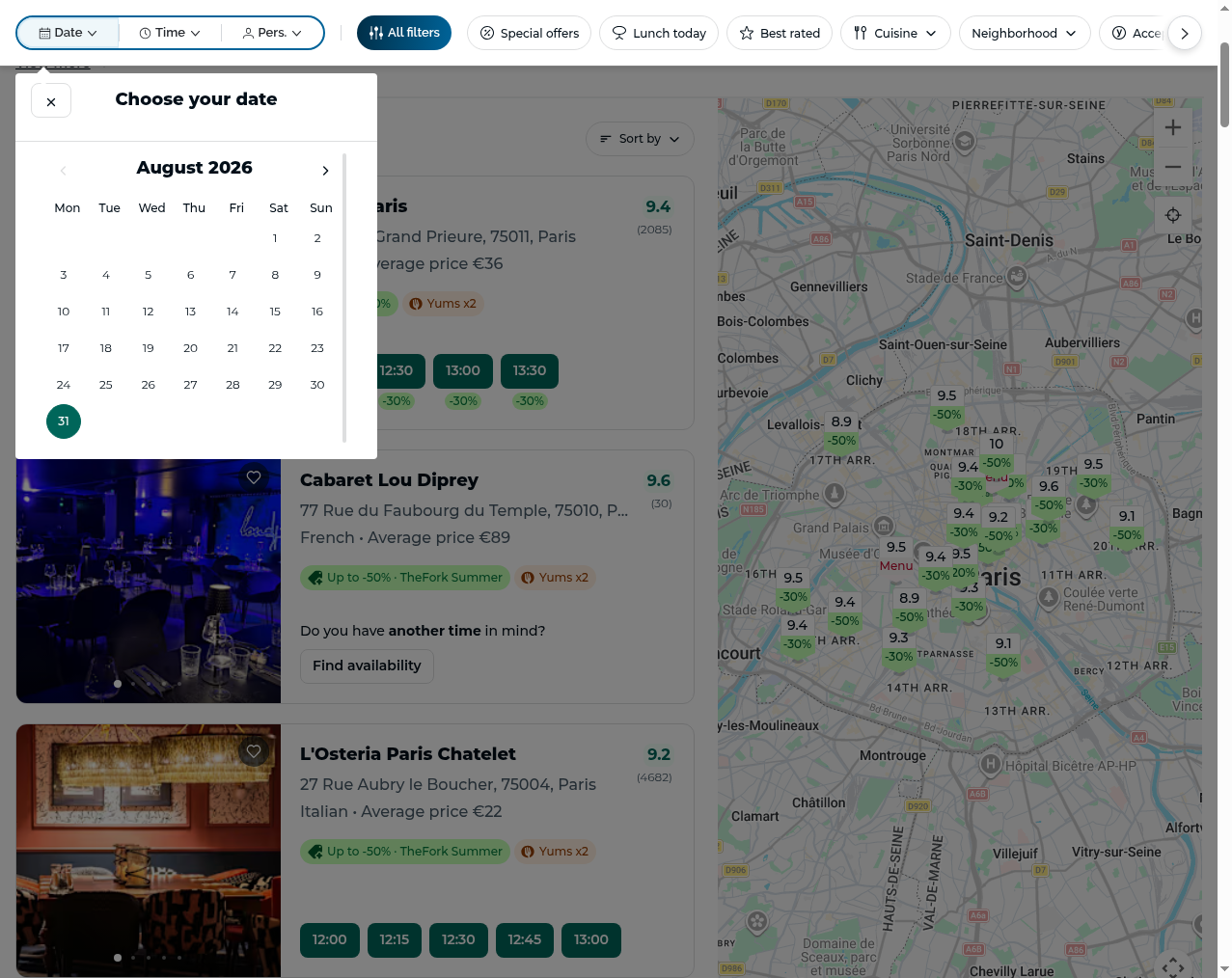The width and height of the screenshot is (1232, 978).
Task: Book L'Osteria Paris Chatelet's 13:00 slot
Action: [591, 940]
